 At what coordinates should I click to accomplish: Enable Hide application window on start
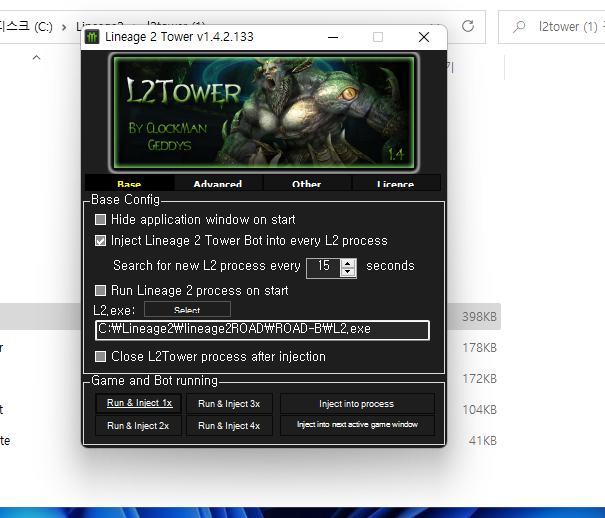point(100,219)
